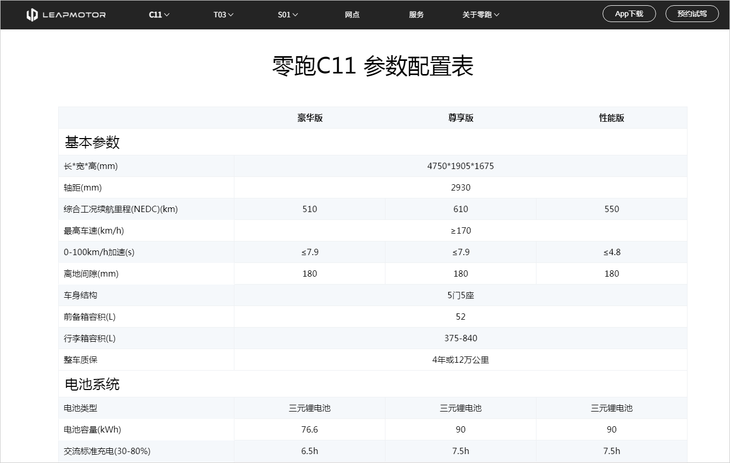Expand the 关于零跑 dropdown menu

click(480, 15)
